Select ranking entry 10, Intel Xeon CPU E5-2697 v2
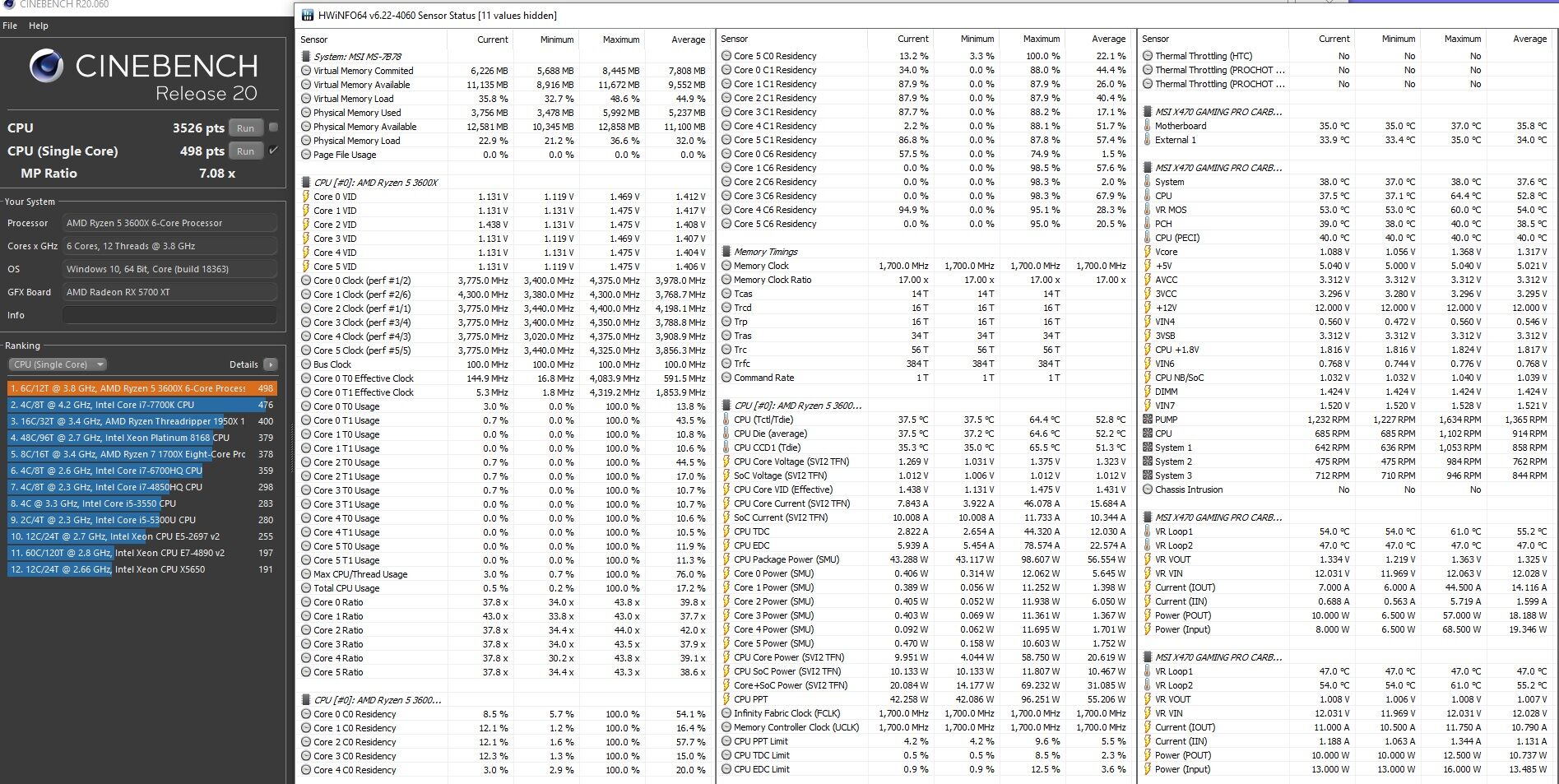The image size is (1559, 784). click(x=142, y=536)
